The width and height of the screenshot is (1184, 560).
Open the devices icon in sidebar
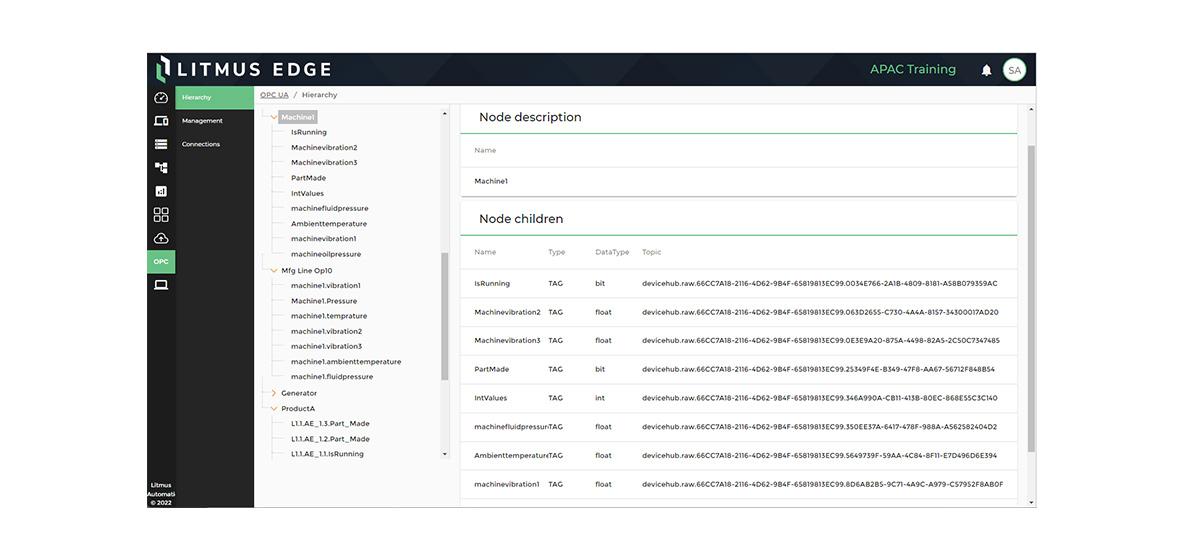[161, 121]
